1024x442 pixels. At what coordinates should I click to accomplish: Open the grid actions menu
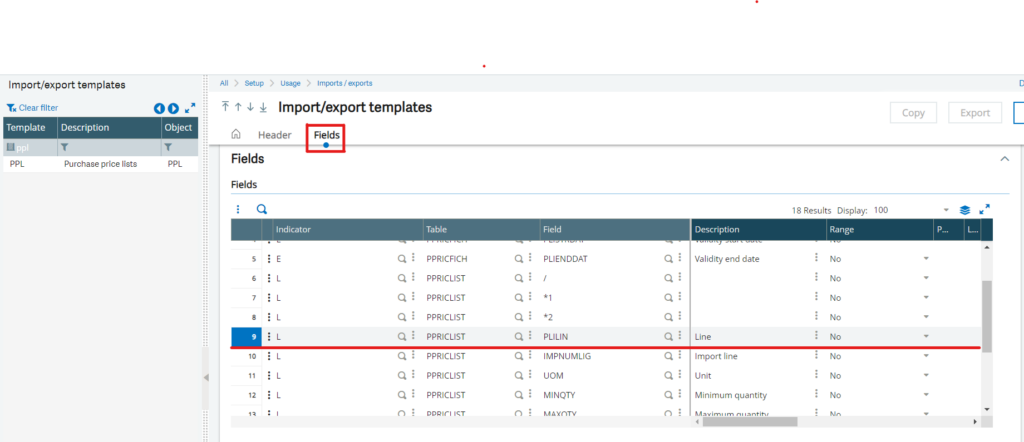tap(238, 210)
